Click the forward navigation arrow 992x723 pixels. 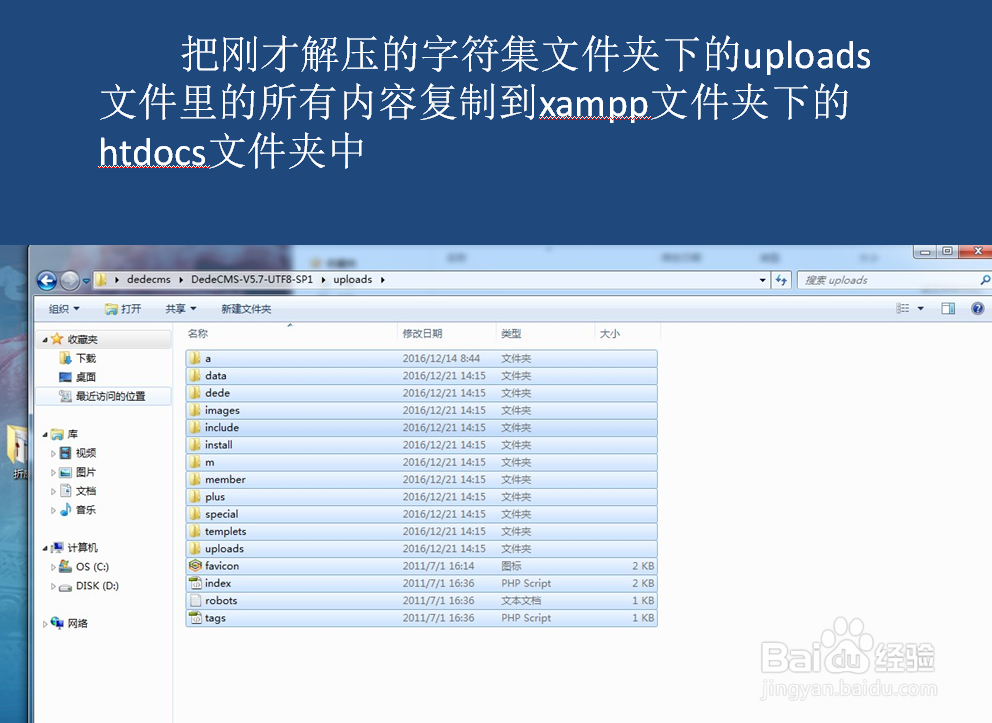[x=70, y=280]
